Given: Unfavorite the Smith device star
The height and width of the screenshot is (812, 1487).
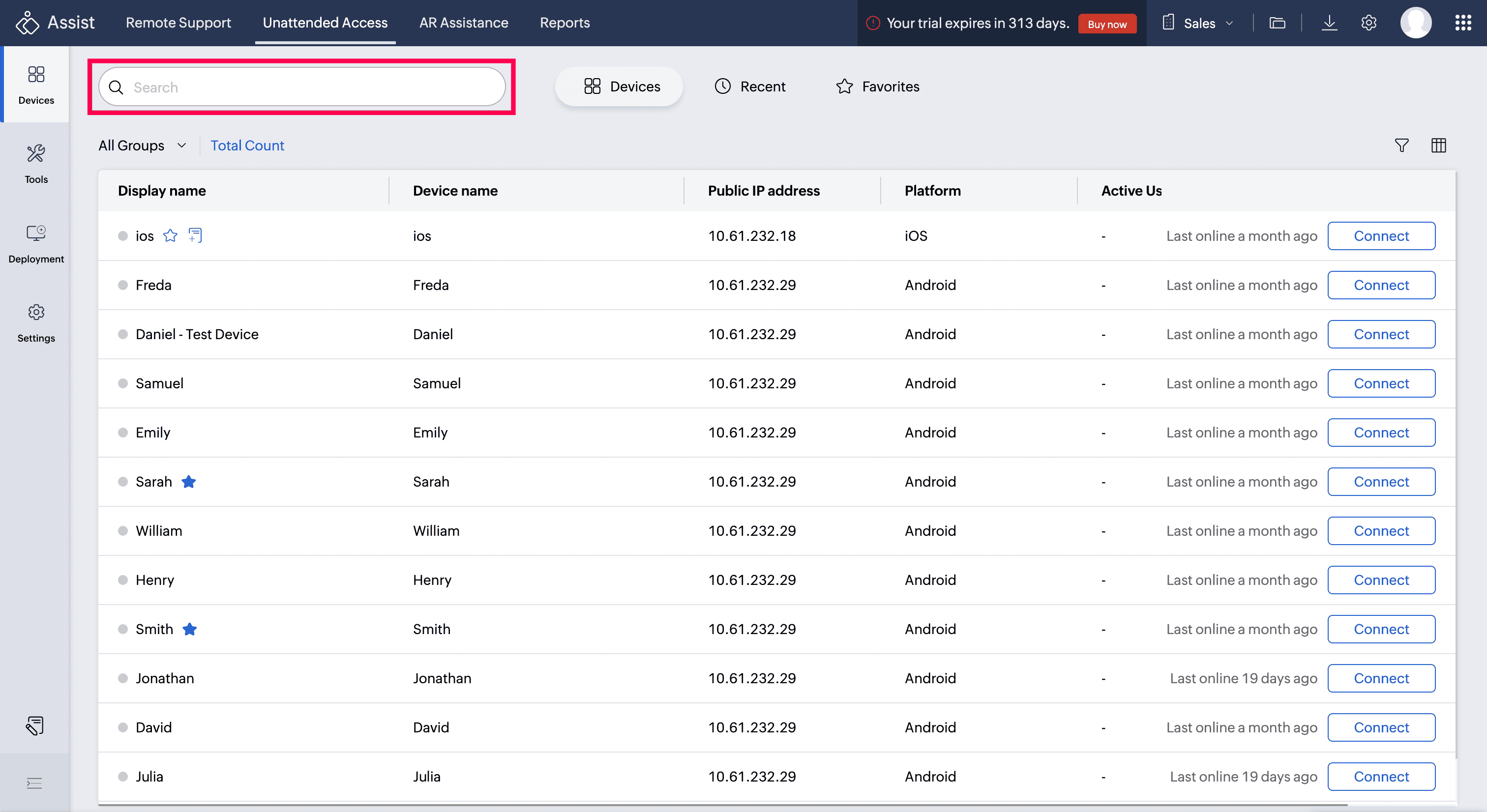Looking at the screenshot, I should coord(190,629).
